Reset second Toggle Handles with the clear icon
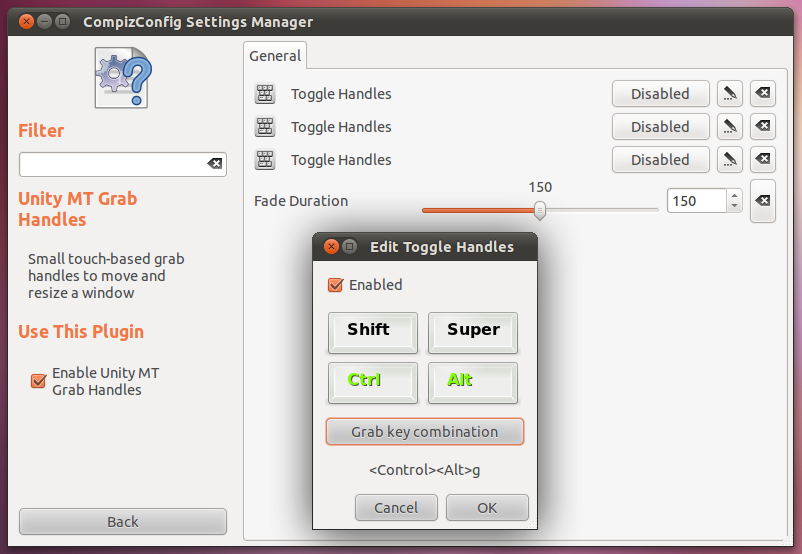The image size is (802, 554). tap(762, 127)
